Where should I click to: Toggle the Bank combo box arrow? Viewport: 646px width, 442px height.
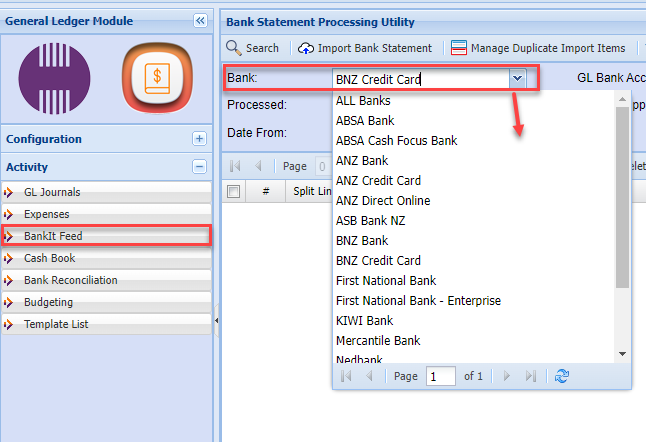517,78
